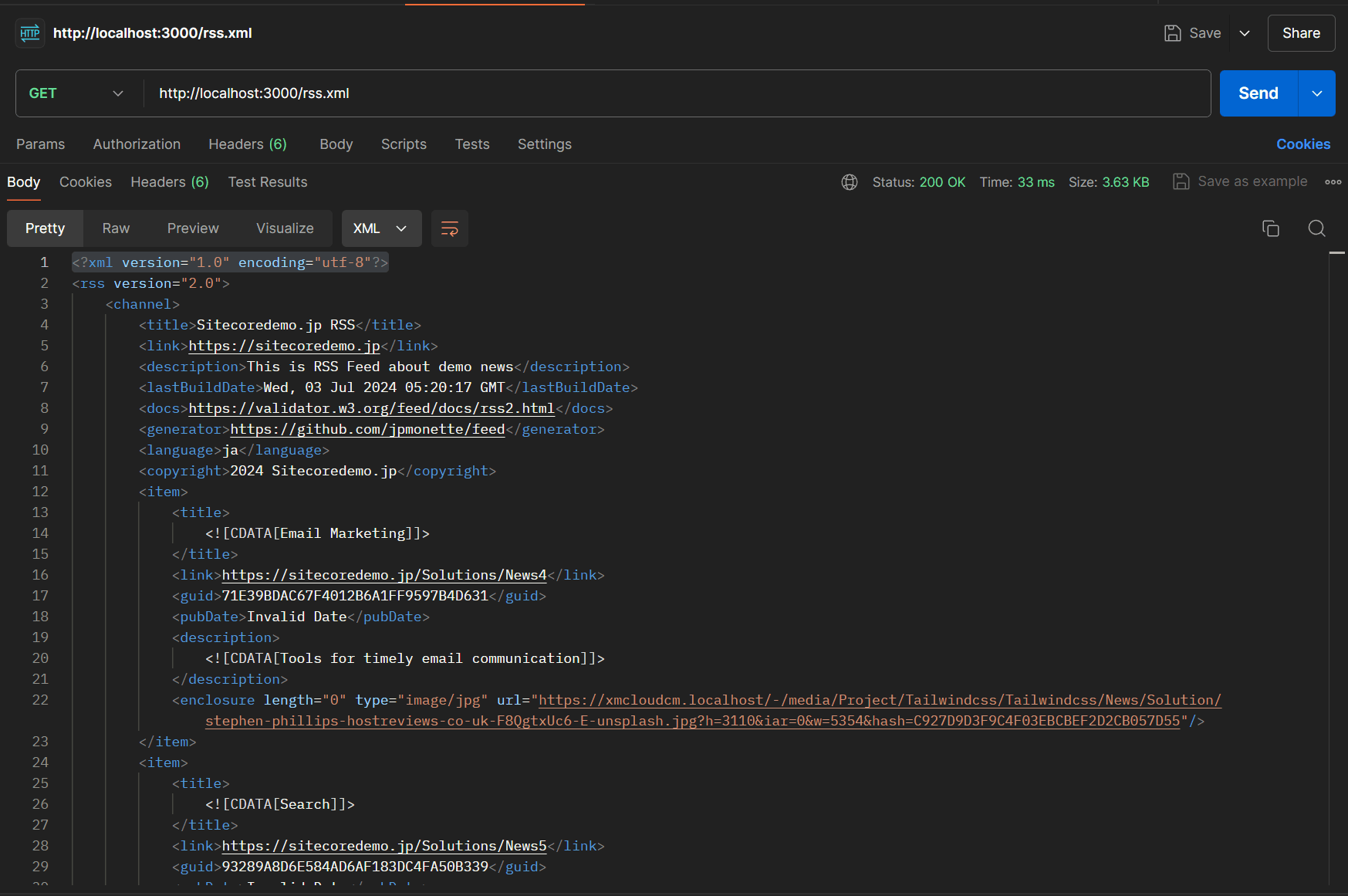Open search in response body
The height and width of the screenshot is (896, 1348).
(1316, 228)
